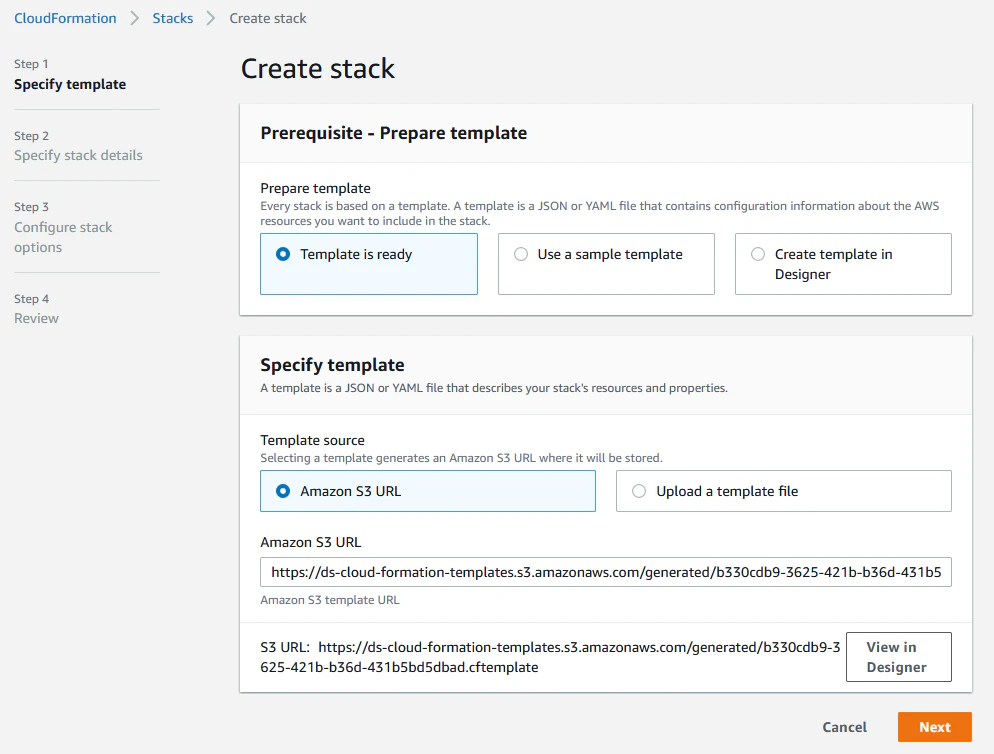Open the CloudFormation breadcrumb link
This screenshot has width=994, height=754.
65,18
